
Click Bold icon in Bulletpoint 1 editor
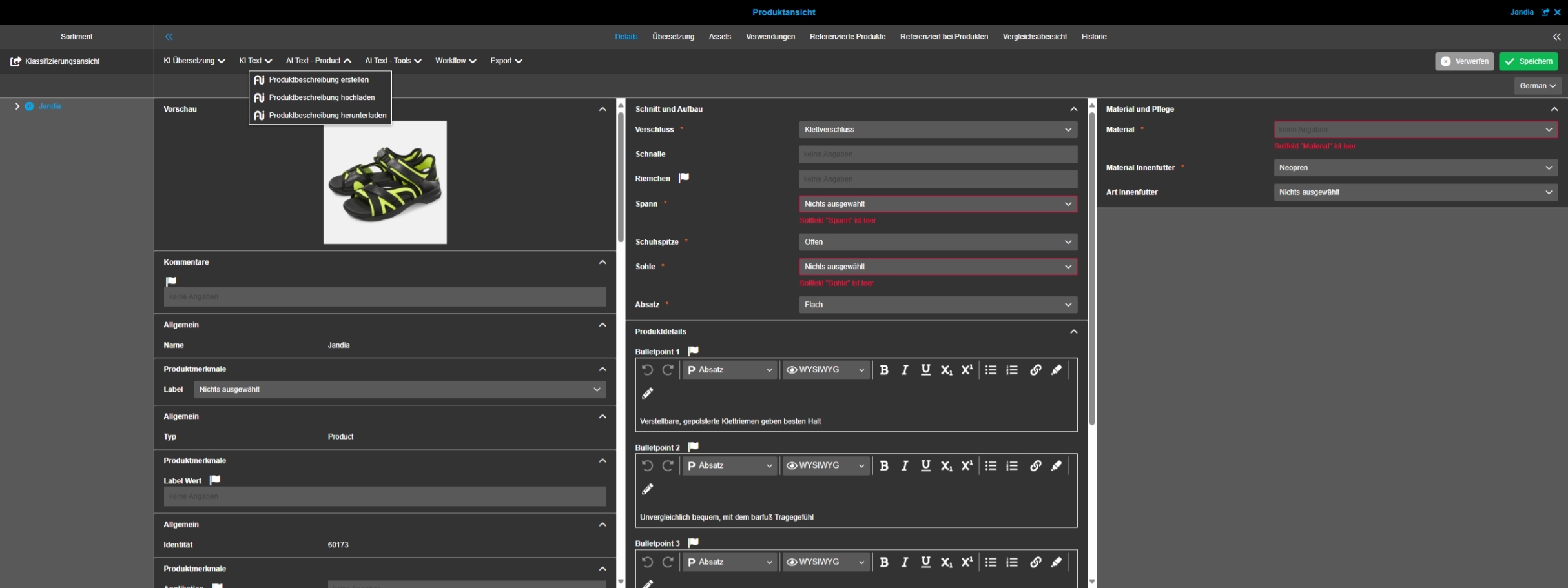[x=884, y=370]
